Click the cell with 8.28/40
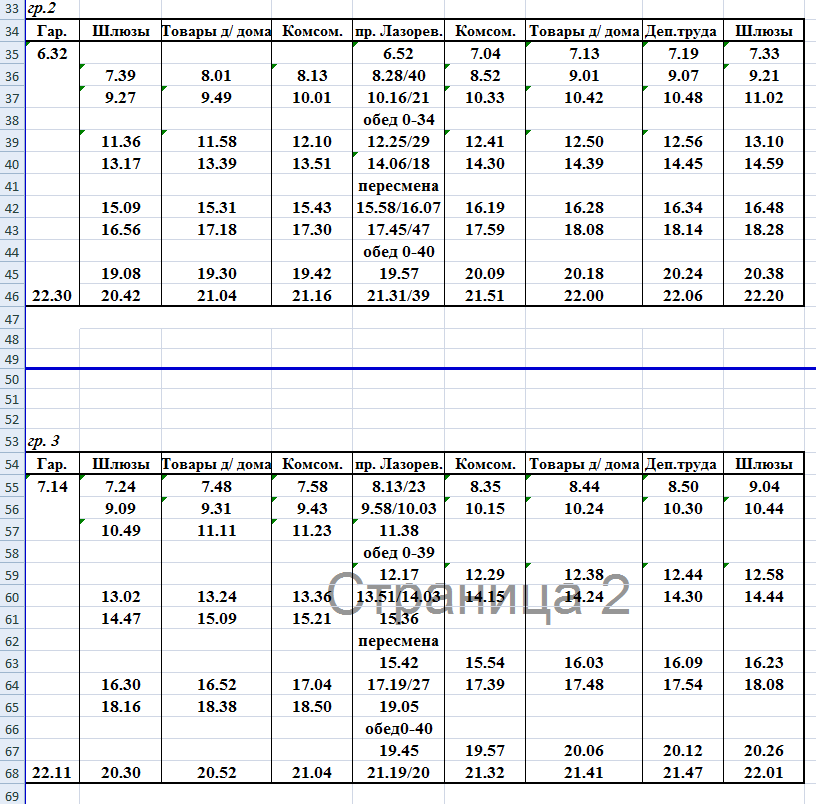 pos(398,76)
